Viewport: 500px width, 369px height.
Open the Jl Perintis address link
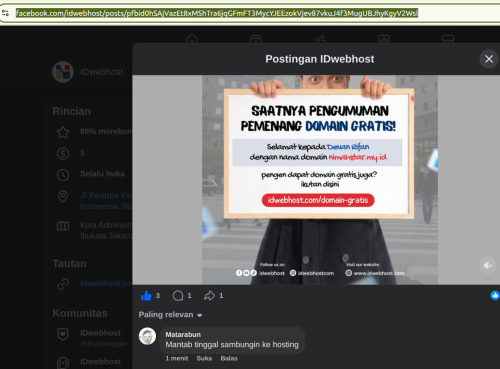(106, 201)
